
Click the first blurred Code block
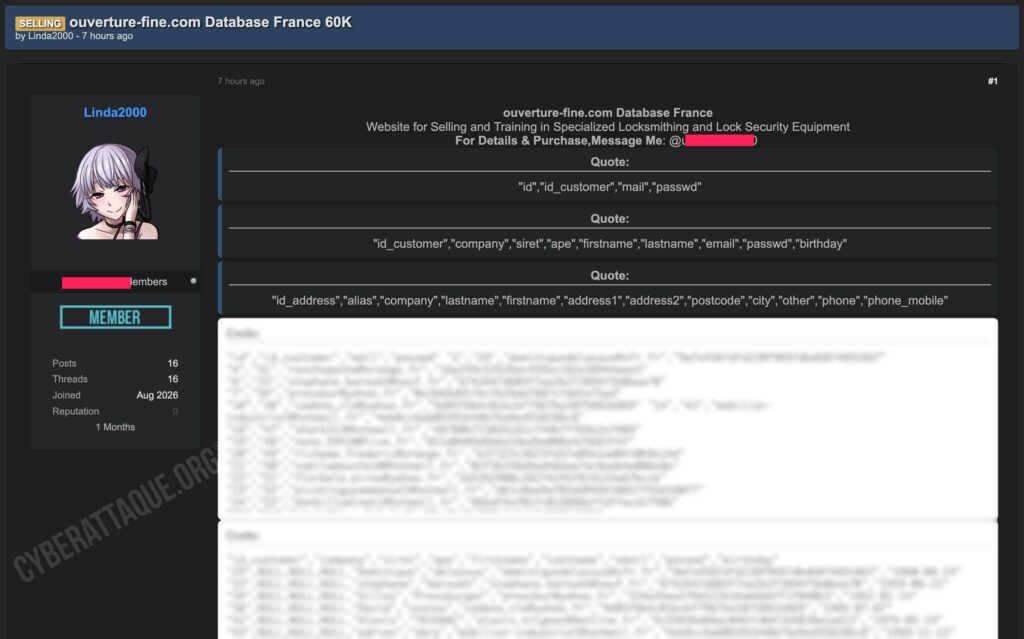(x=608, y=419)
